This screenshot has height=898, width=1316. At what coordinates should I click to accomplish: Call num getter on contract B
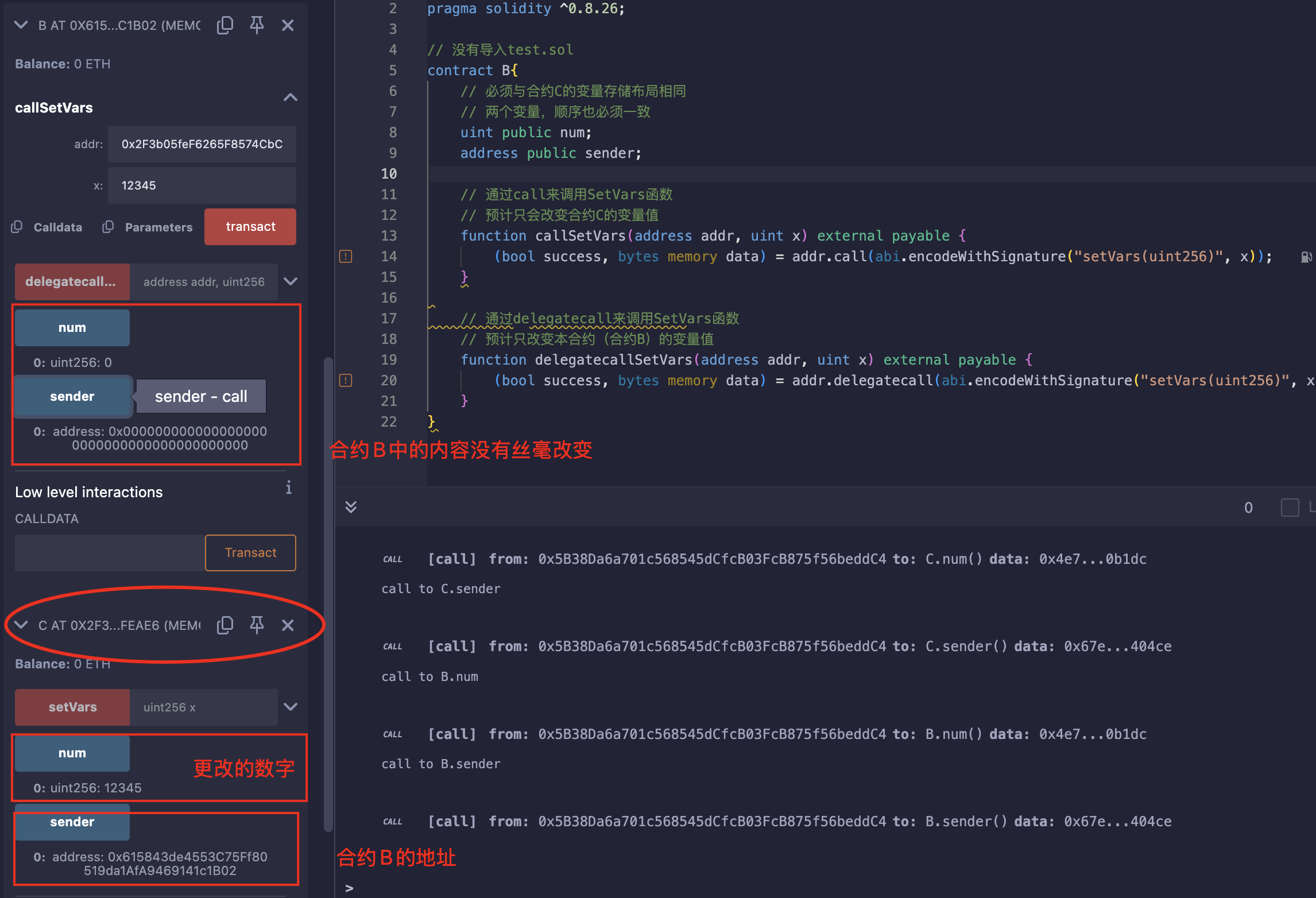tap(72, 328)
